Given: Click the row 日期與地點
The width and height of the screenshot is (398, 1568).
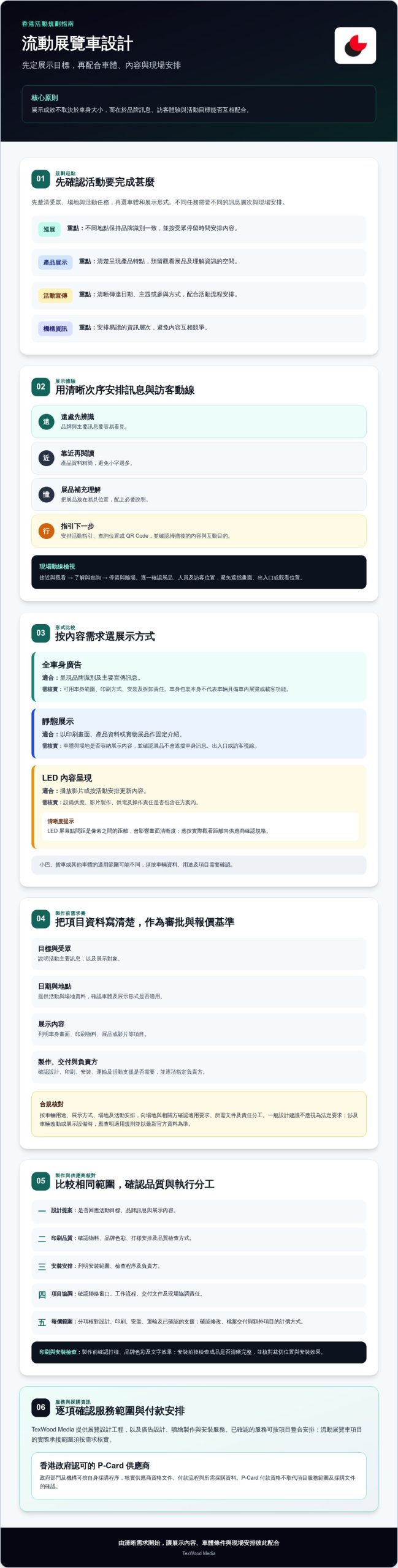Looking at the screenshot, I should click(x=199, y=992).
